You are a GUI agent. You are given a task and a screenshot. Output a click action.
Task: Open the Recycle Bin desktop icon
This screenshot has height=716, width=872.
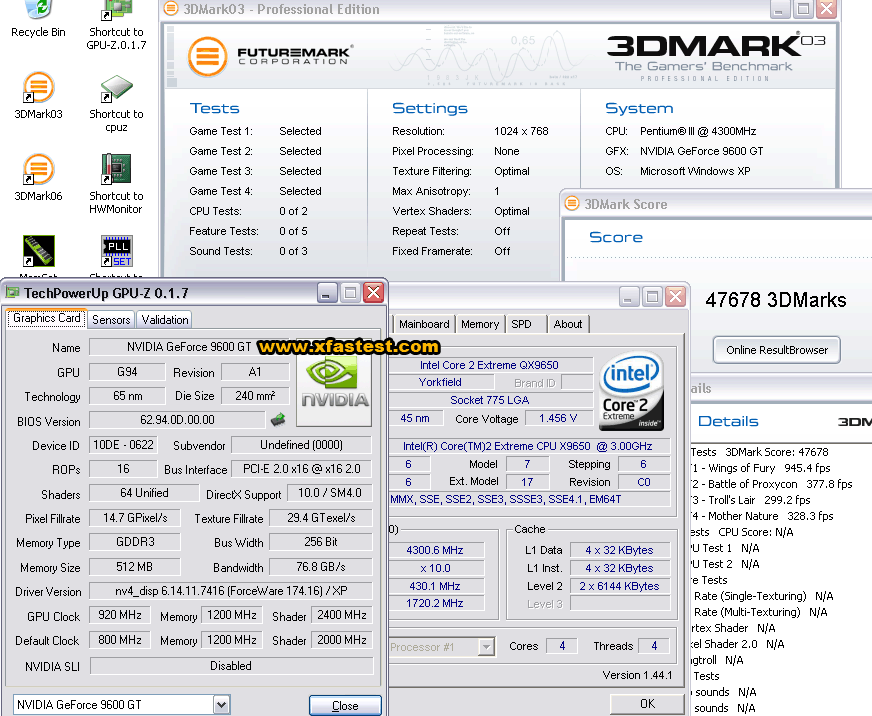(38, 10)
